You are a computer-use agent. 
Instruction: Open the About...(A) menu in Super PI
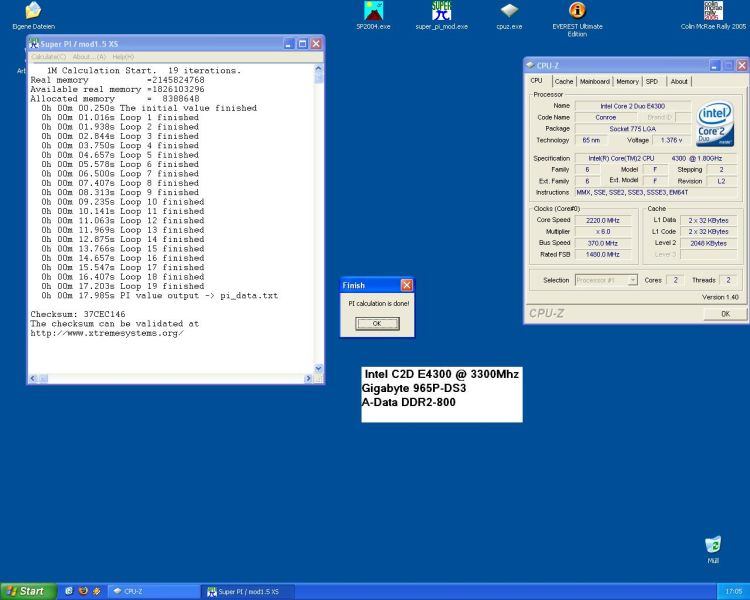tap(89, 57)
